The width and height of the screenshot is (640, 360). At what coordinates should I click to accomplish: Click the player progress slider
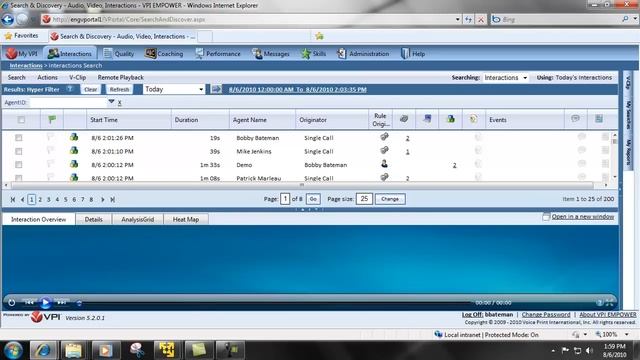tap(278, 302)
